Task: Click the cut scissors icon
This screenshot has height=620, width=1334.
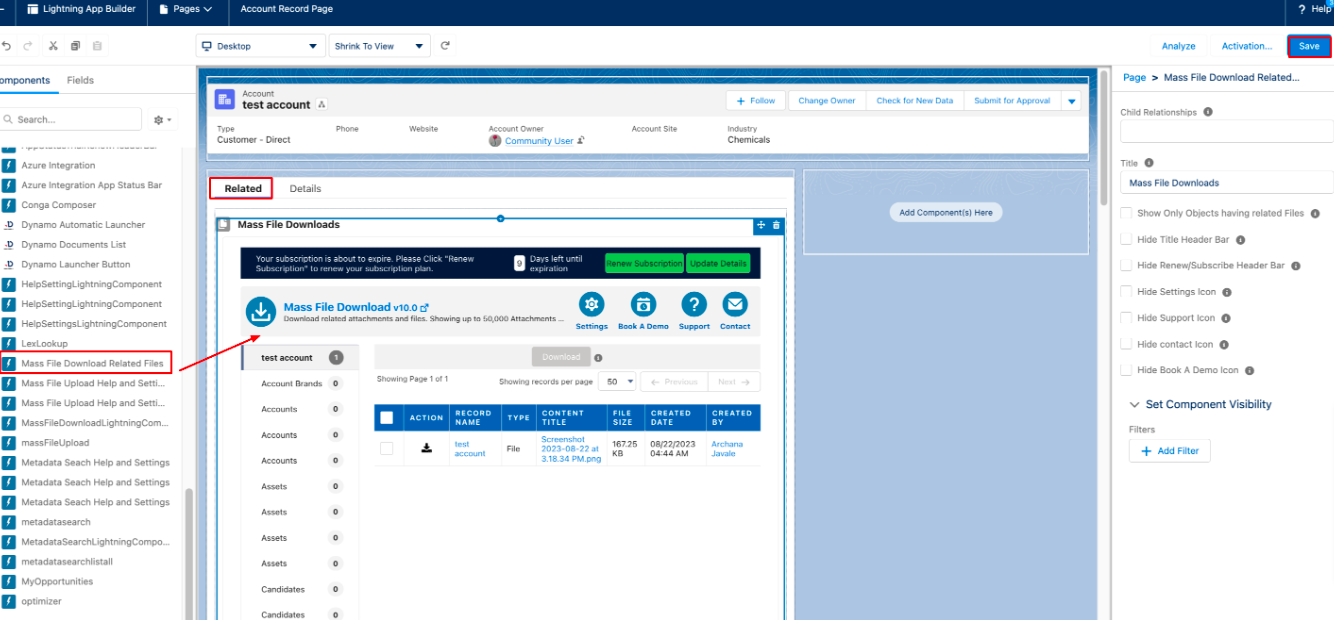Action: point(53,46)
